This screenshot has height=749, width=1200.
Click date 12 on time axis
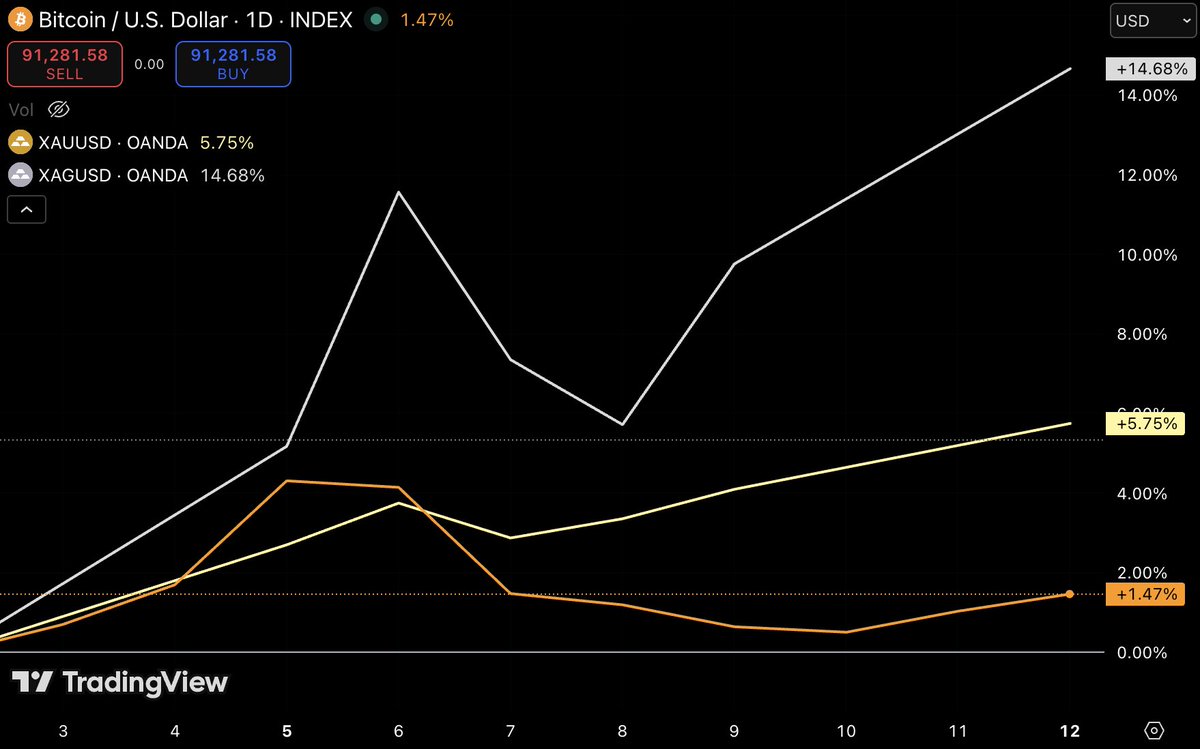click(x=1070, y=731)
